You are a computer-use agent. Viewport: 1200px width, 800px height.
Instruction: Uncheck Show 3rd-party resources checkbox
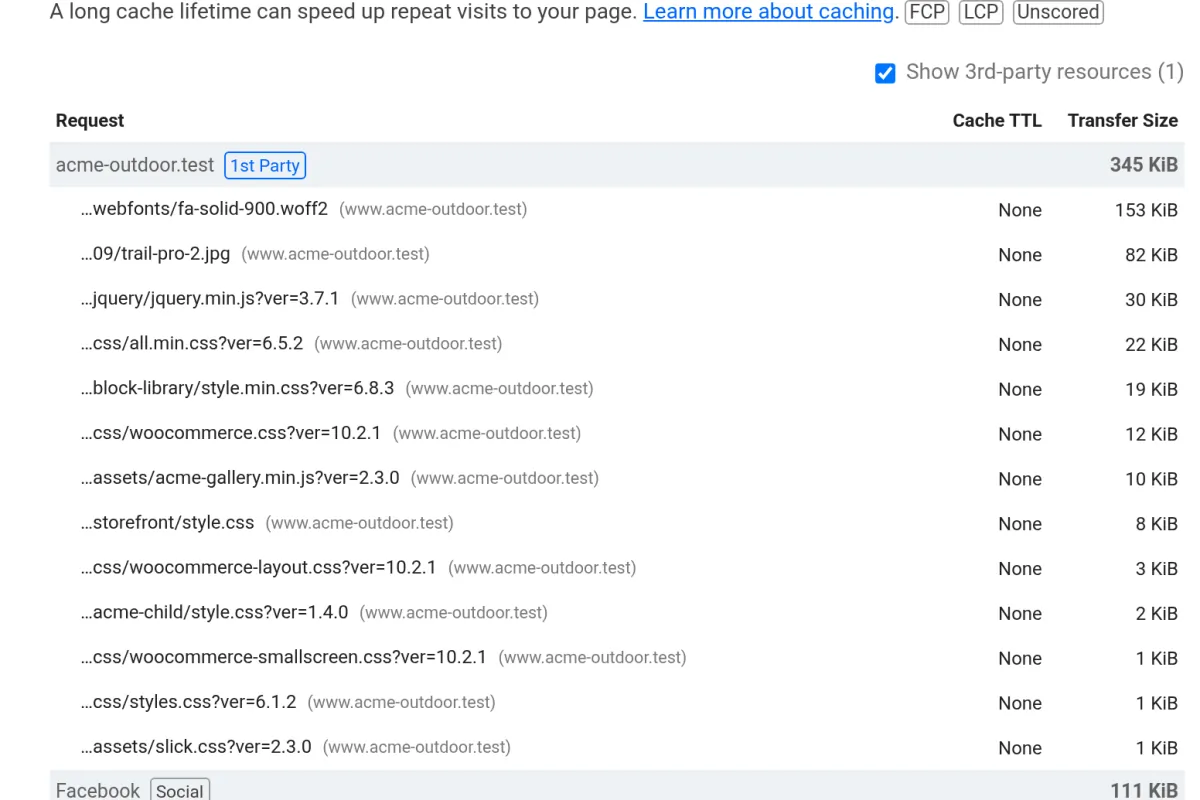pos(885,73)
